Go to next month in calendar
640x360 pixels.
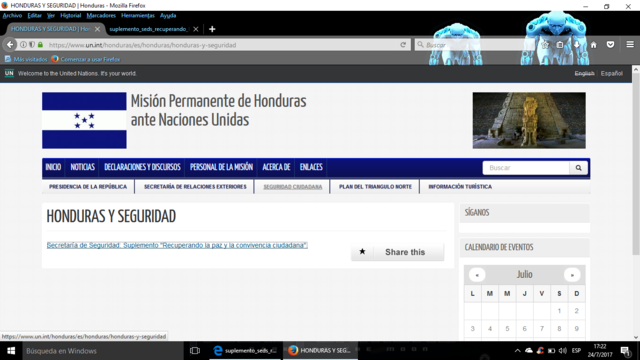pos(572,275)
